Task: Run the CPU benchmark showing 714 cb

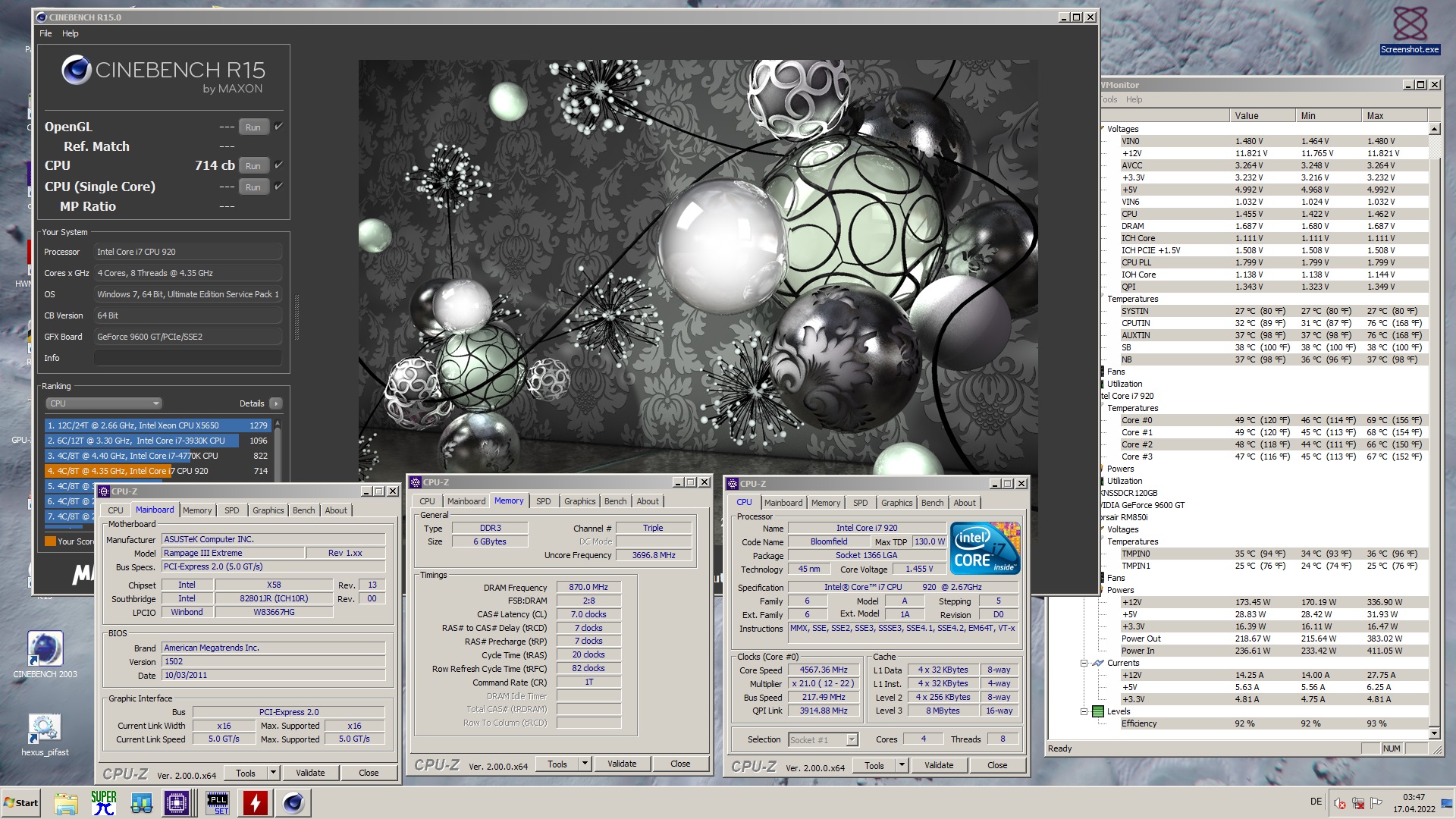Action: [x=253, y=165]
